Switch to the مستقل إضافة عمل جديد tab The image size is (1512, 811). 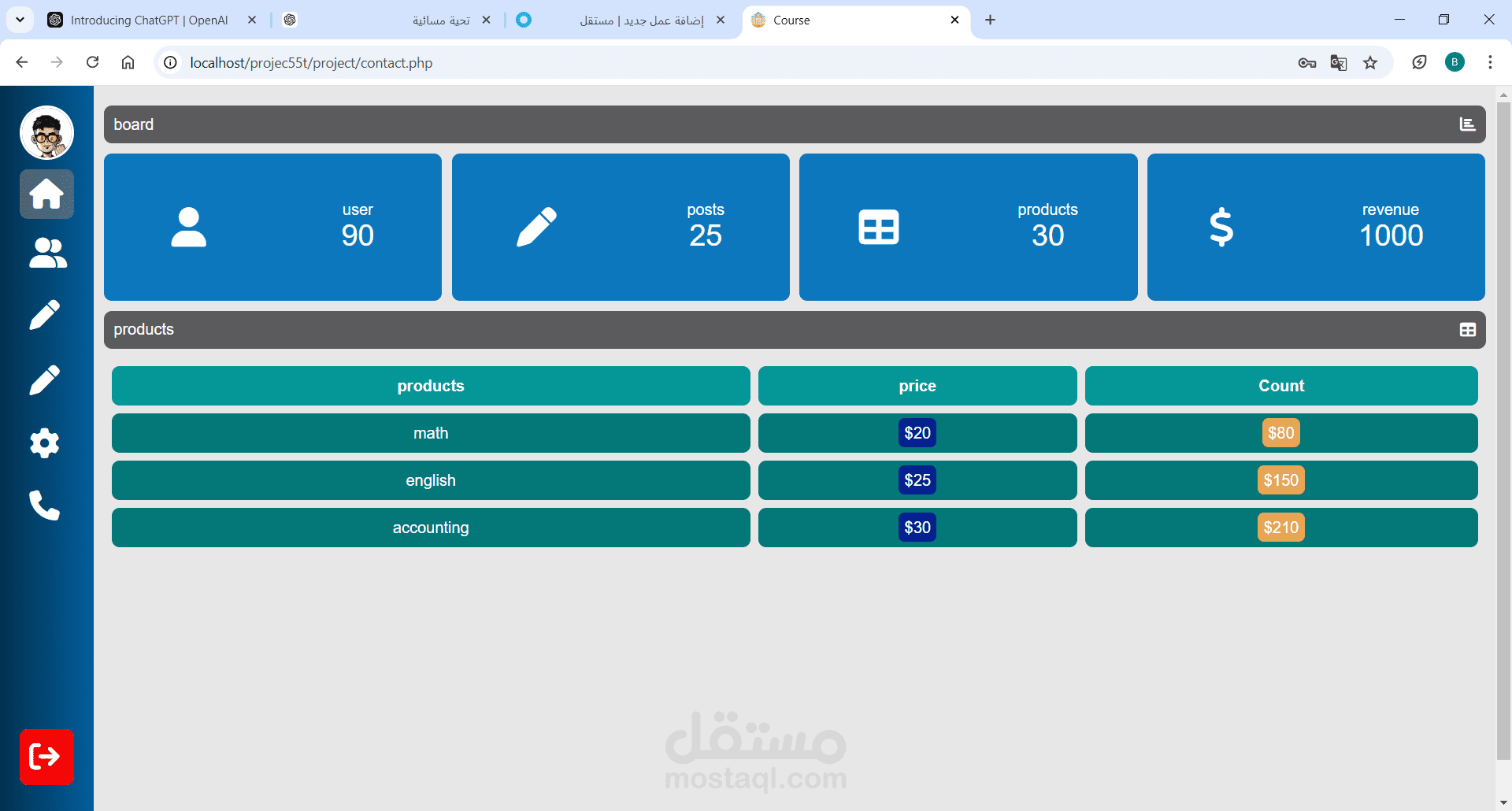pyautogui.click(x=622, y=20)
